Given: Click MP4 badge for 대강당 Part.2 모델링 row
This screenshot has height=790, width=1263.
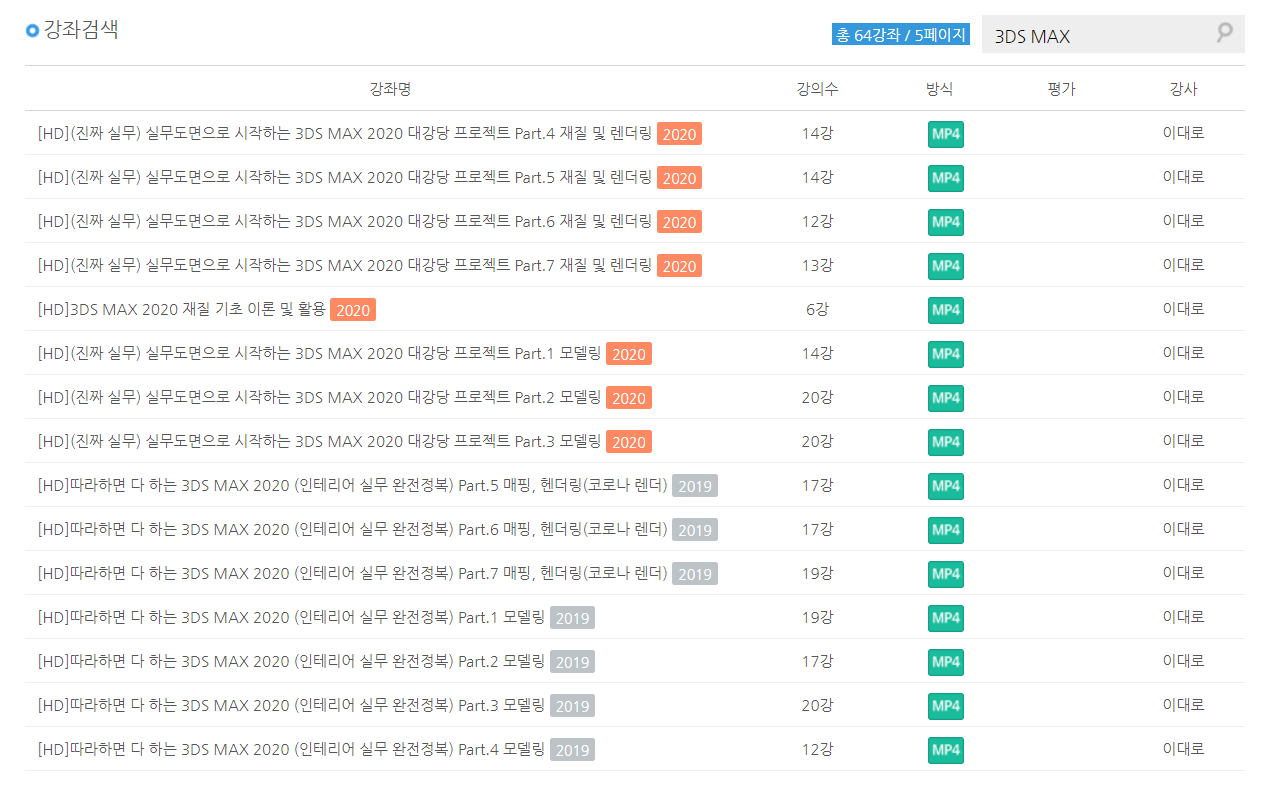Looking at the screenshot, I should (946, 398).
